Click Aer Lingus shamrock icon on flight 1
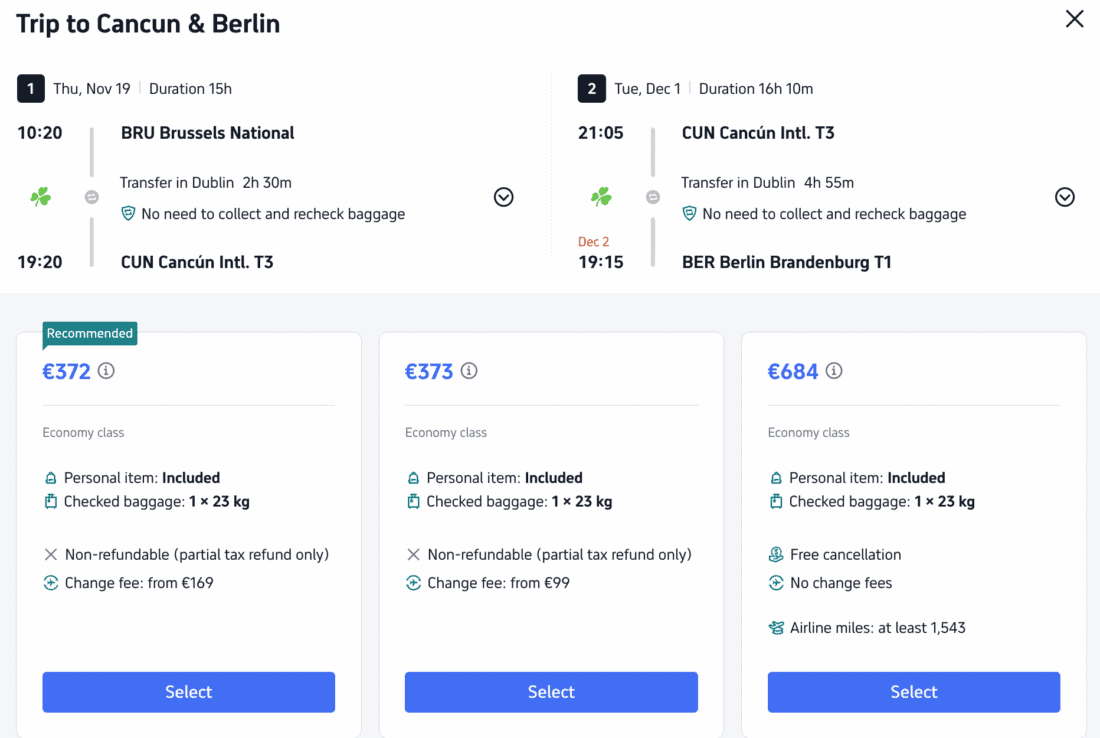Viewport: 1100px width, 738px height. pyautogui.click(x=41, y=197)
